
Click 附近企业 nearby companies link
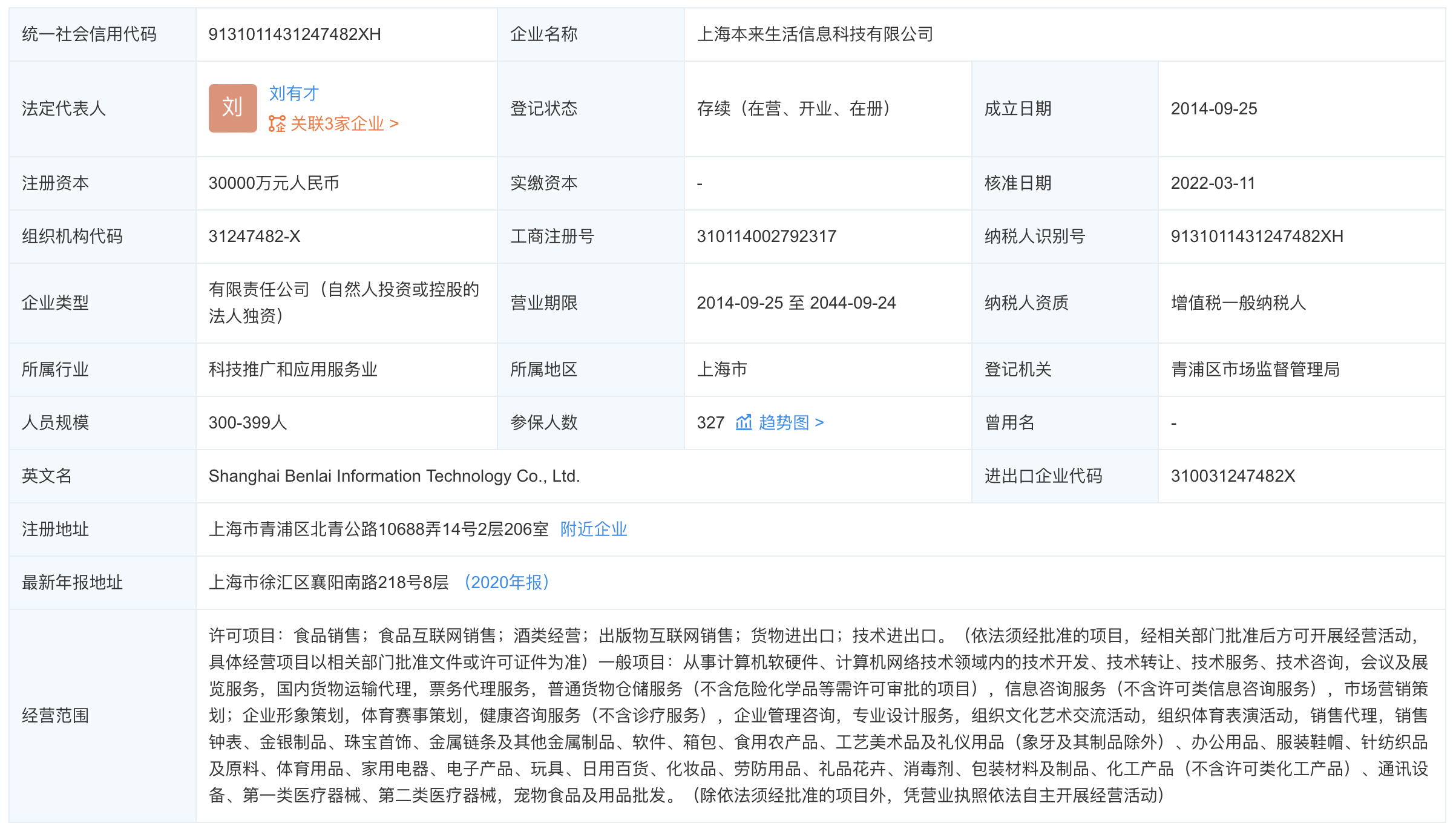[x=593, y=529]
